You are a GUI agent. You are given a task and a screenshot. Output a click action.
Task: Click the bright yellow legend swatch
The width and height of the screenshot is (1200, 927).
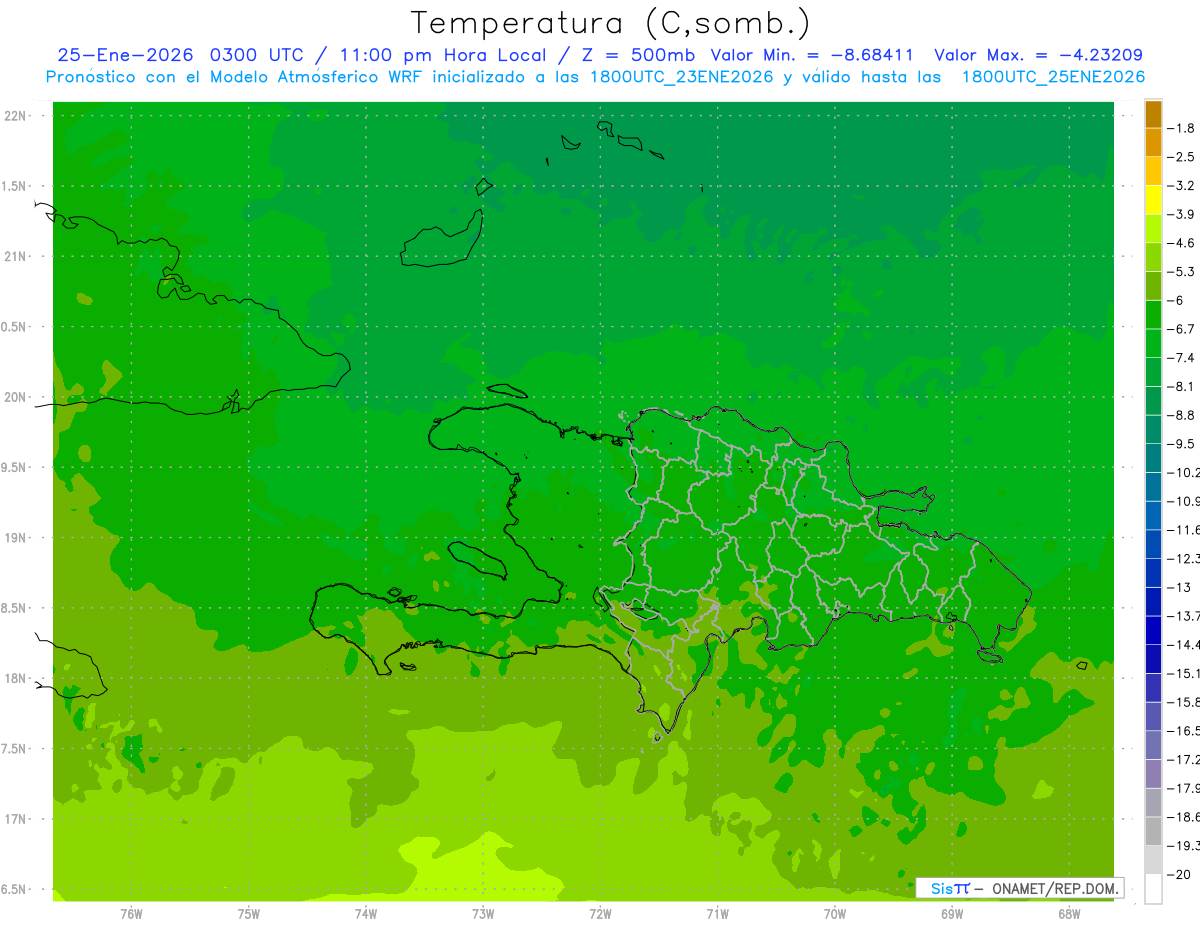tap(1153, 200)
